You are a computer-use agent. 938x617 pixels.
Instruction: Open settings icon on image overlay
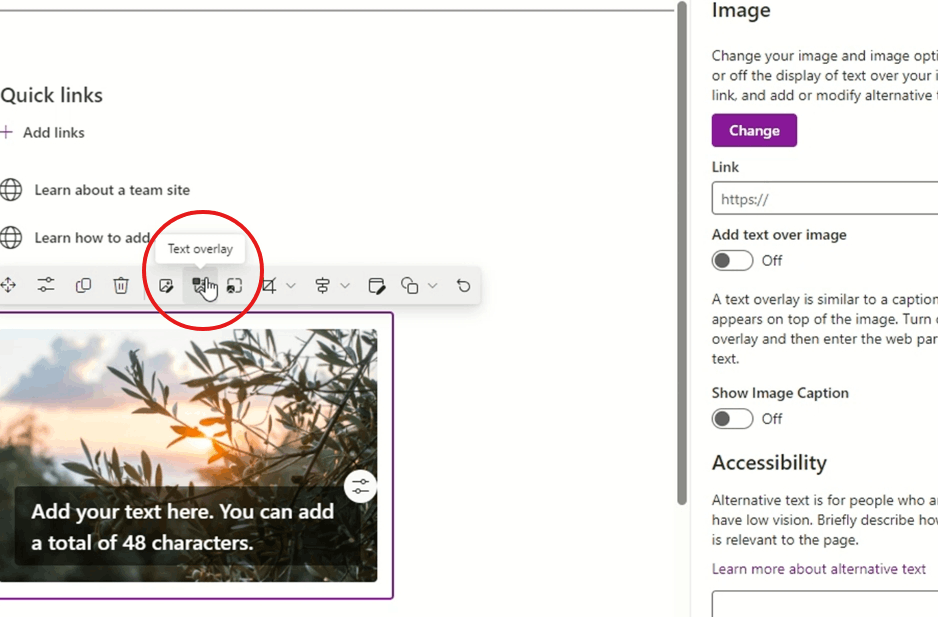click(x=360, y=487)
